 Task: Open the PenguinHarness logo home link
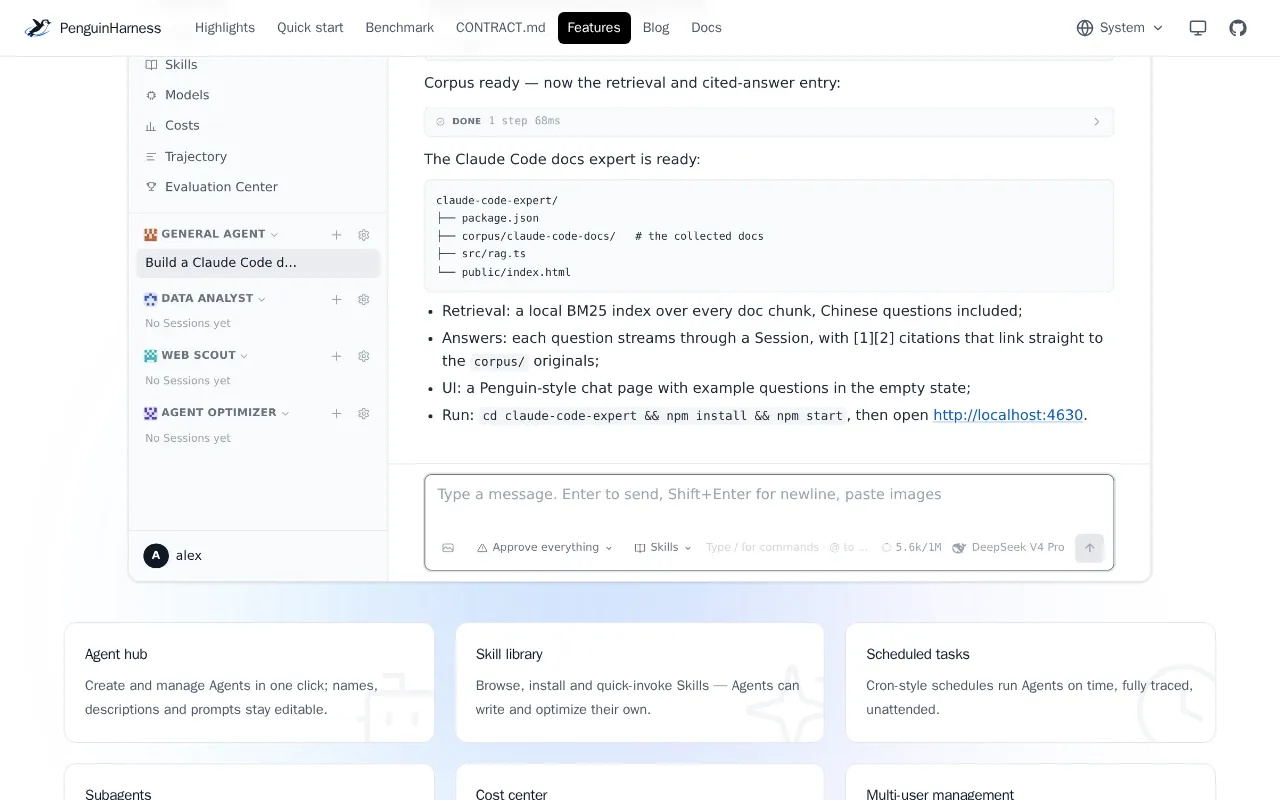pyautogui.click(x=93, y=28)
